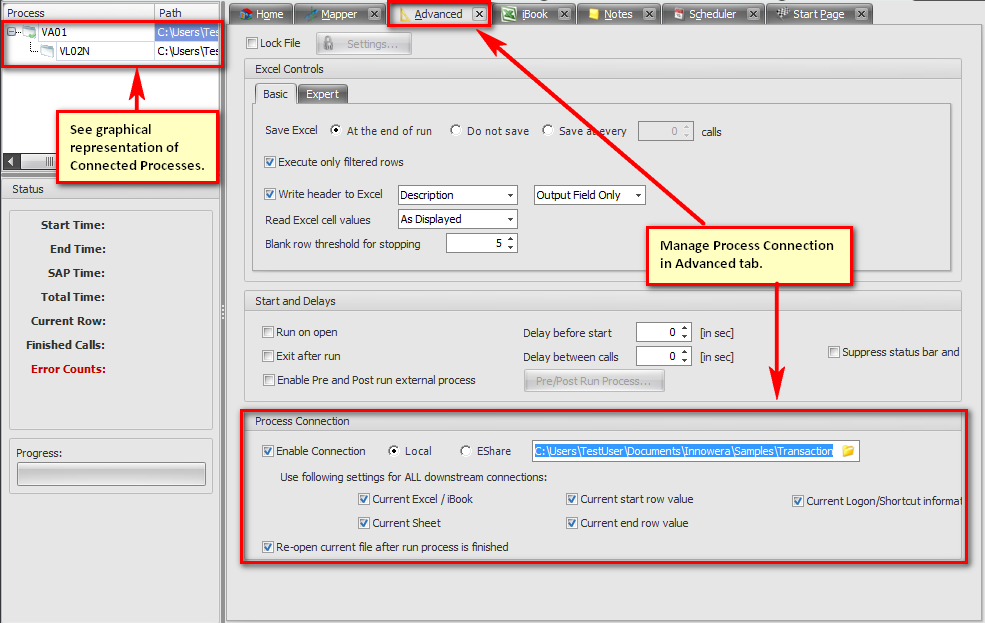Click the folder browse icon beside the file path

tap(848, 451)
